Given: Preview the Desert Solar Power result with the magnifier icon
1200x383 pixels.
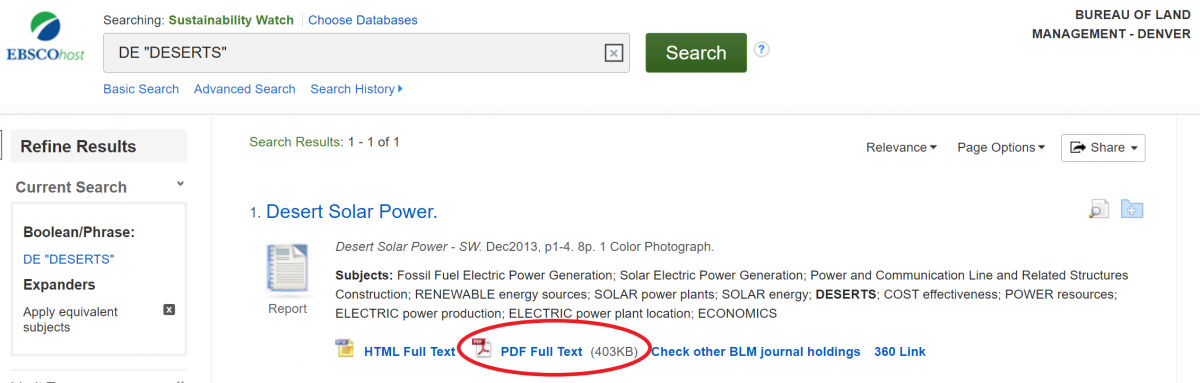Looking at the screenshot, I should point(1099,209).
